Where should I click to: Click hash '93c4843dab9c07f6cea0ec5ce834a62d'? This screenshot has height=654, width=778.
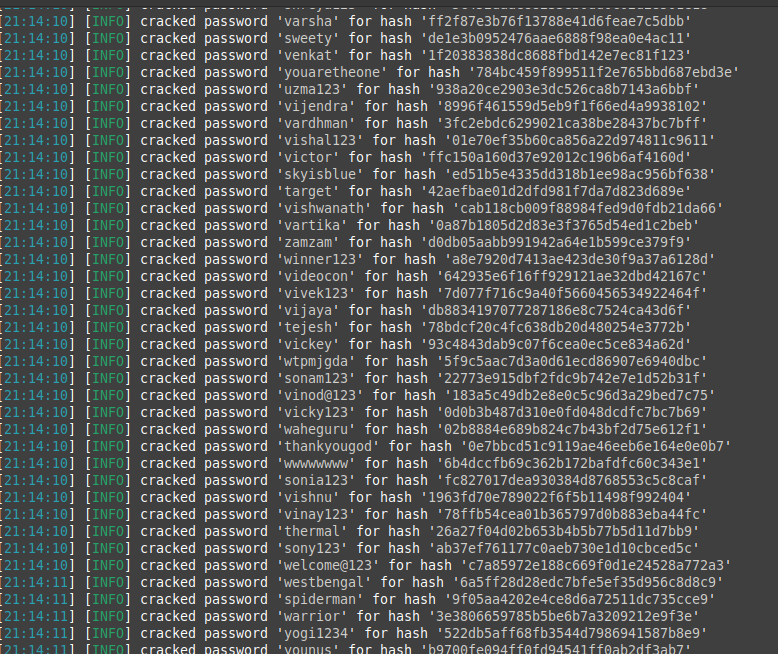[x=556, y=344]
